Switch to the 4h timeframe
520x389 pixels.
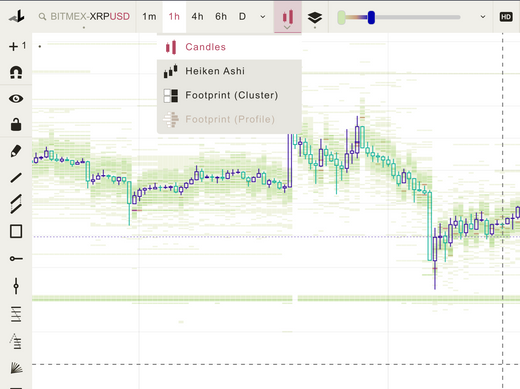point(197,16)
